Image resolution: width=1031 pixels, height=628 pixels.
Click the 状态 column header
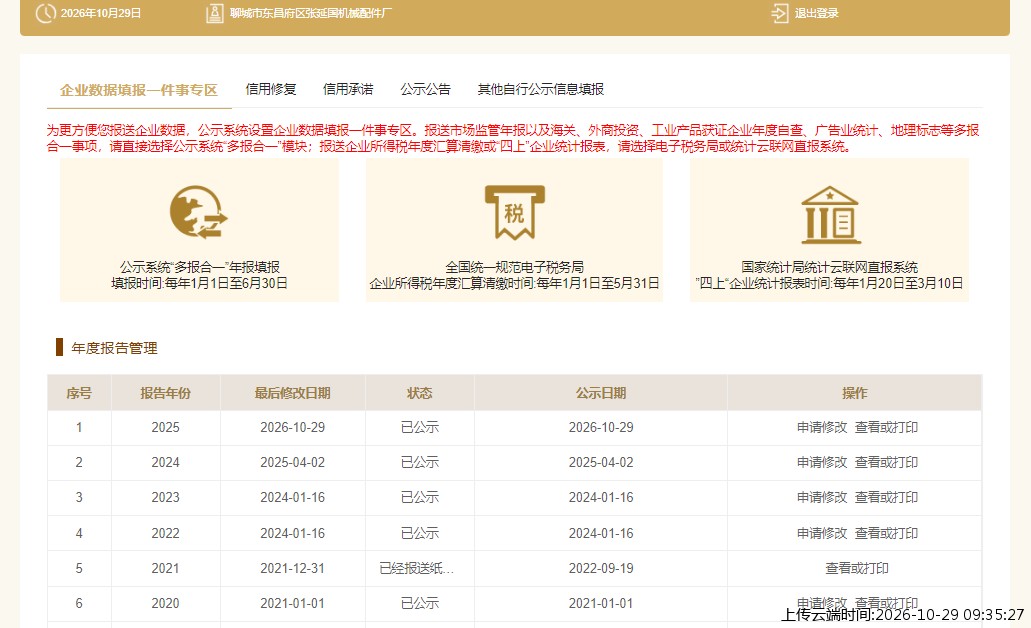pyautogui.click(x=420, y=393)
